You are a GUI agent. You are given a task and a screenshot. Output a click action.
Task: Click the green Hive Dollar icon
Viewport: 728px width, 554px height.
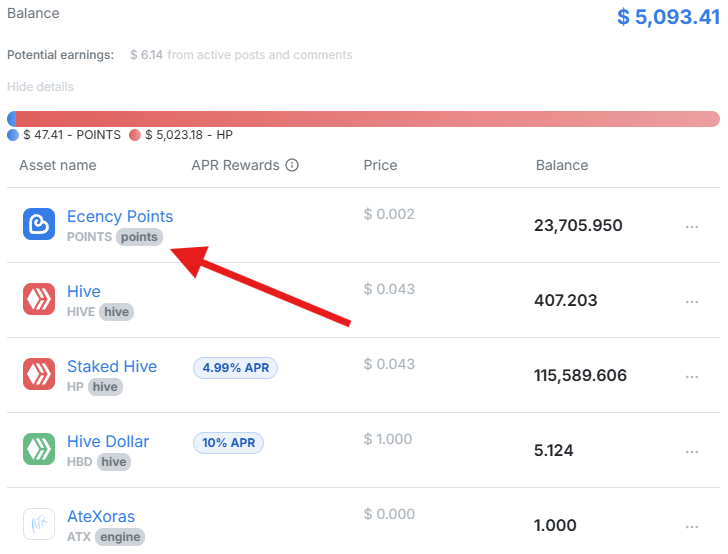pyautogui.click(x=39, y=449)
